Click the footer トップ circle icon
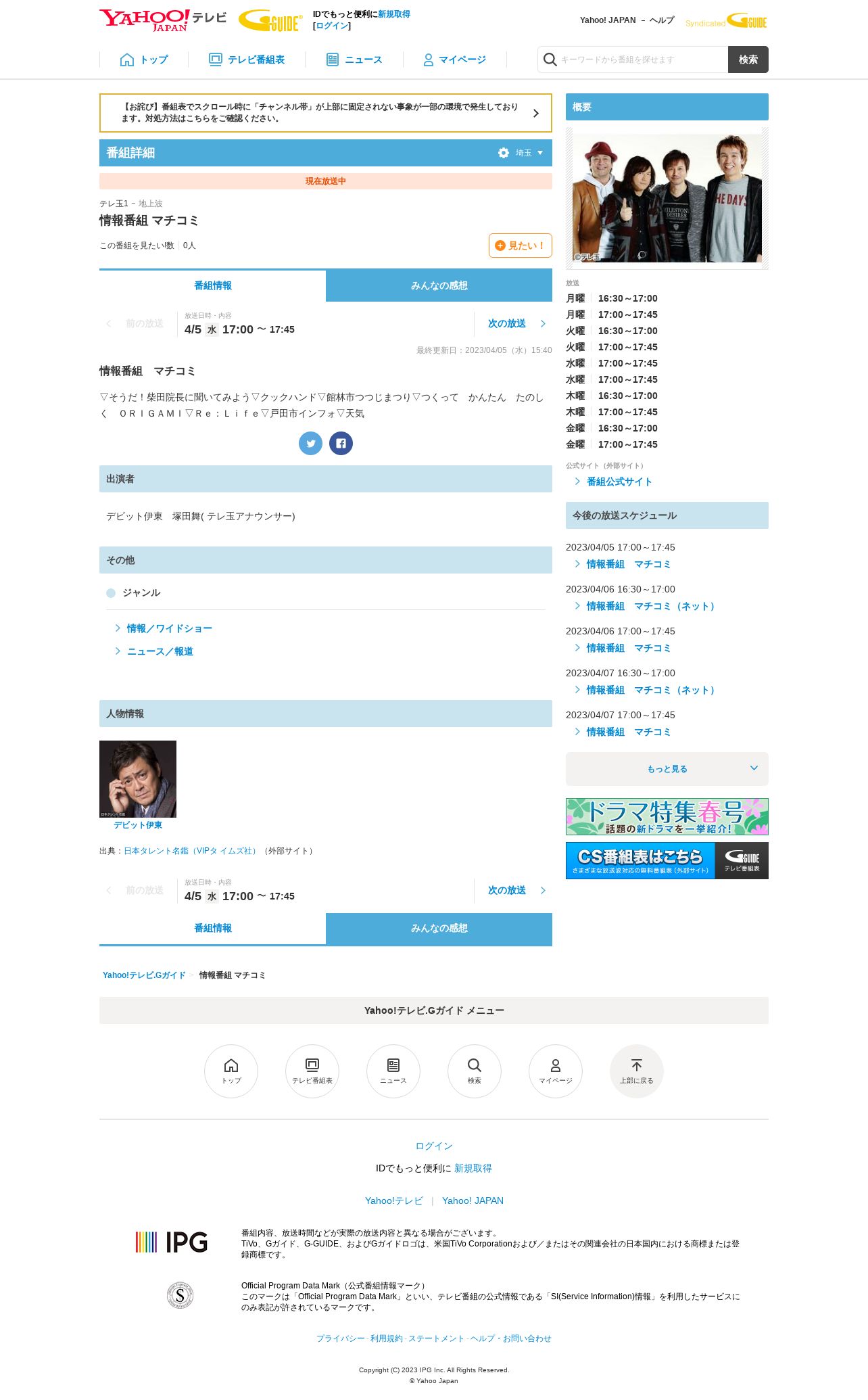Viewport: 868px width, 1400px height. (231, 1071)
